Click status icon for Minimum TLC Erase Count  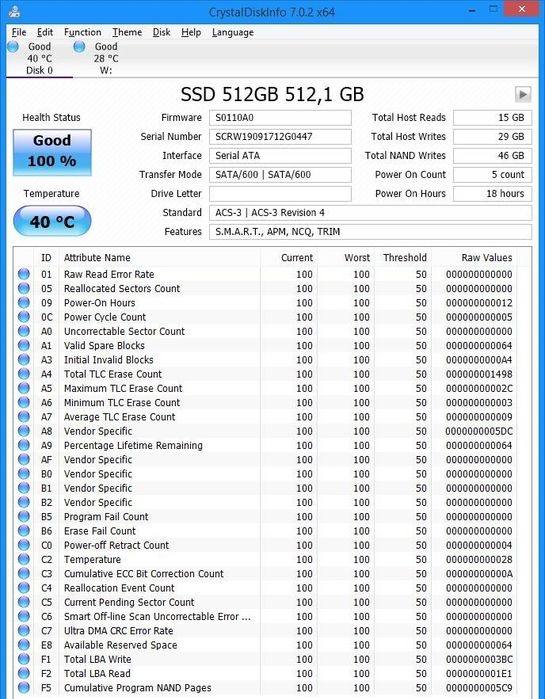[x=24, y=403]
